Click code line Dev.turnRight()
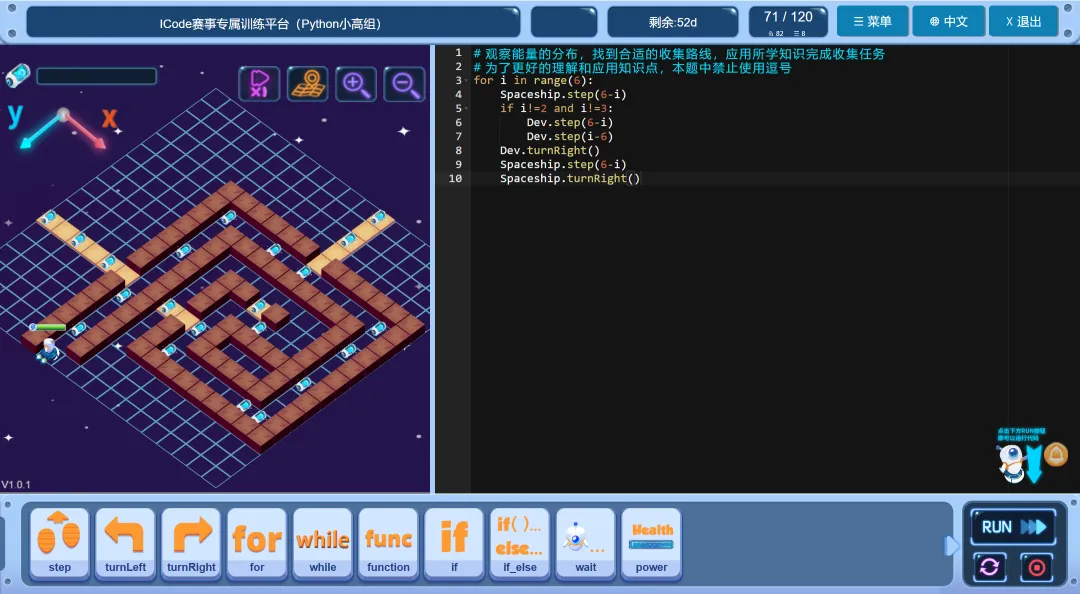 [x=550, y=150]
